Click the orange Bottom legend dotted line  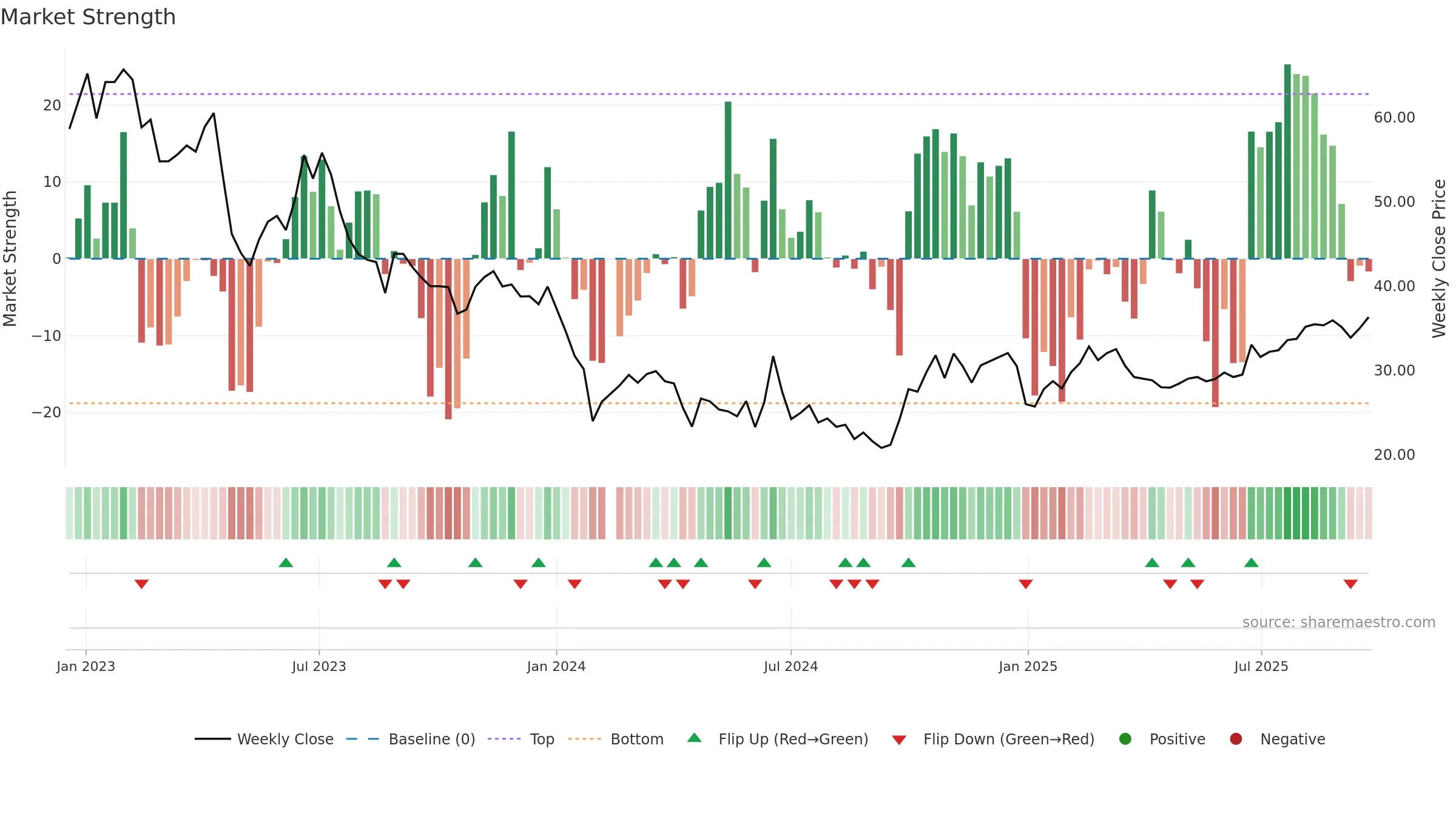coord(585,739)
